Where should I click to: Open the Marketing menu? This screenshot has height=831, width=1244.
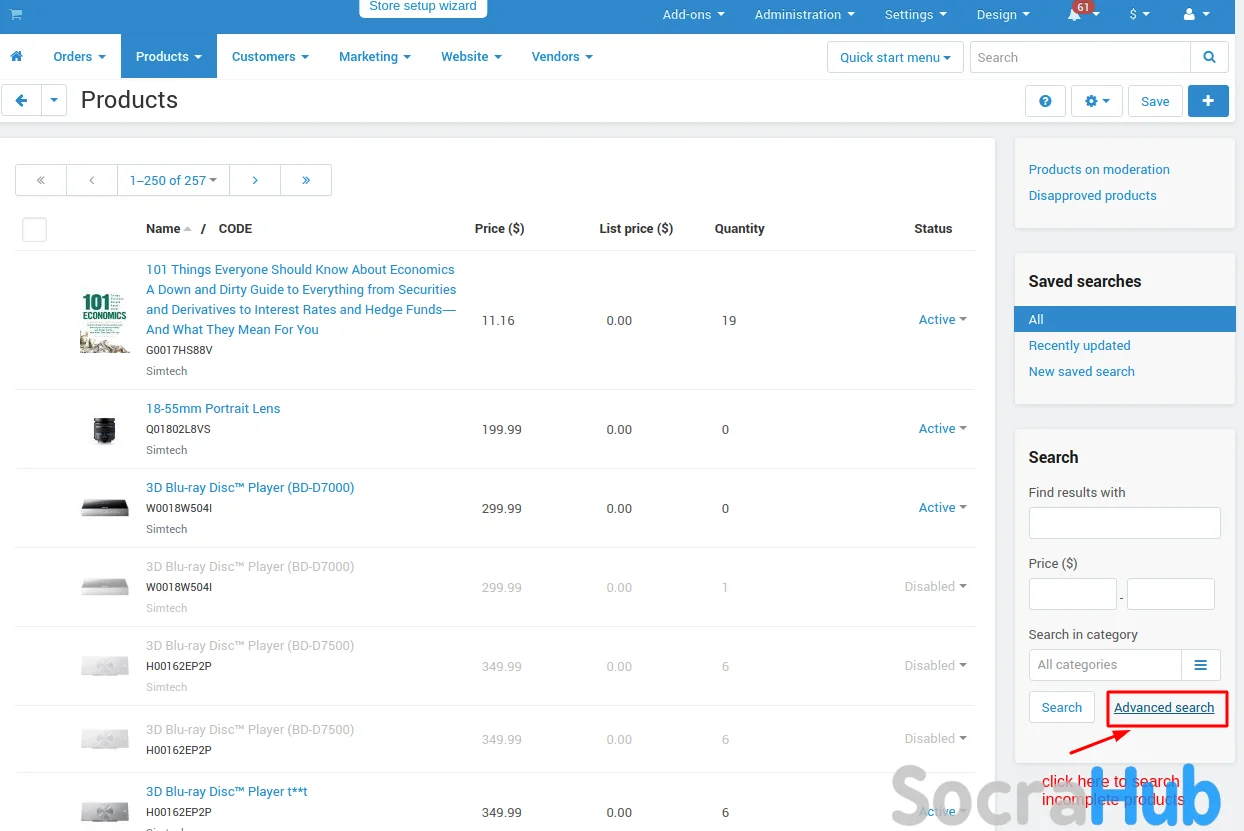click(x=374, y=57)
